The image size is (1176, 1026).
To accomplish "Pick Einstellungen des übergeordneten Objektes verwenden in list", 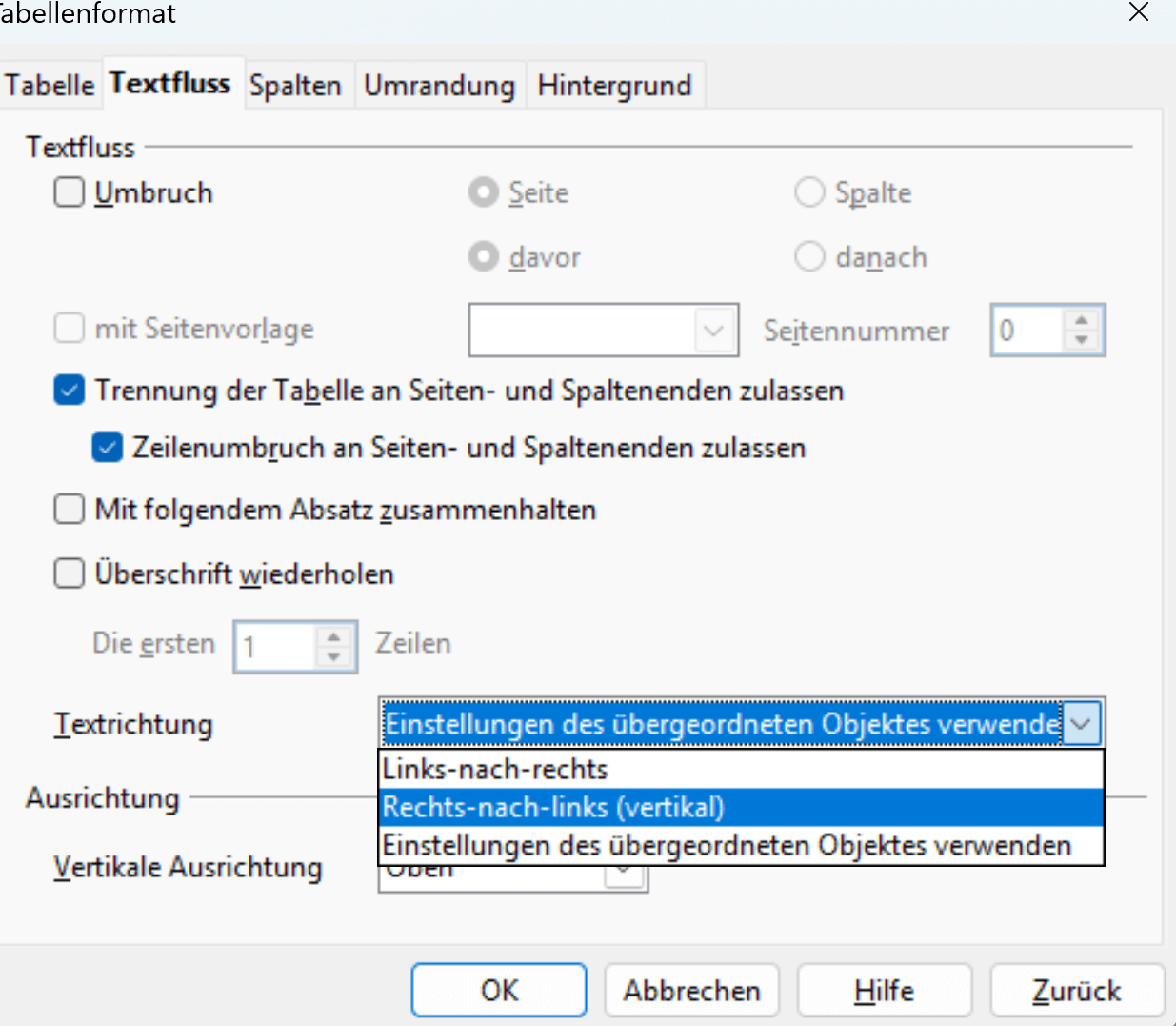I will (x=726, y=846).
